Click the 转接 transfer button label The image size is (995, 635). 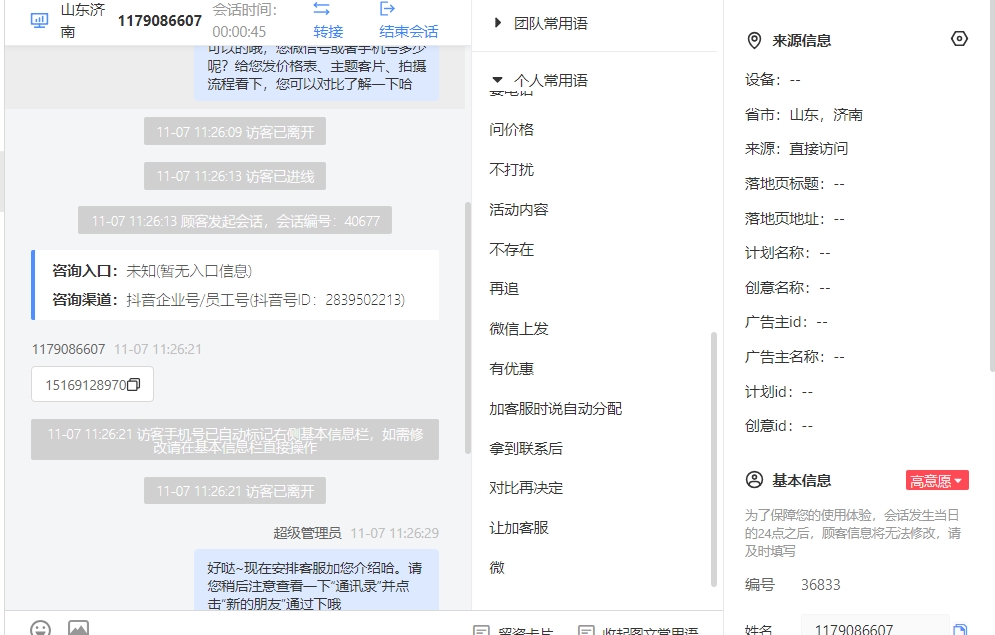point(328,32)
